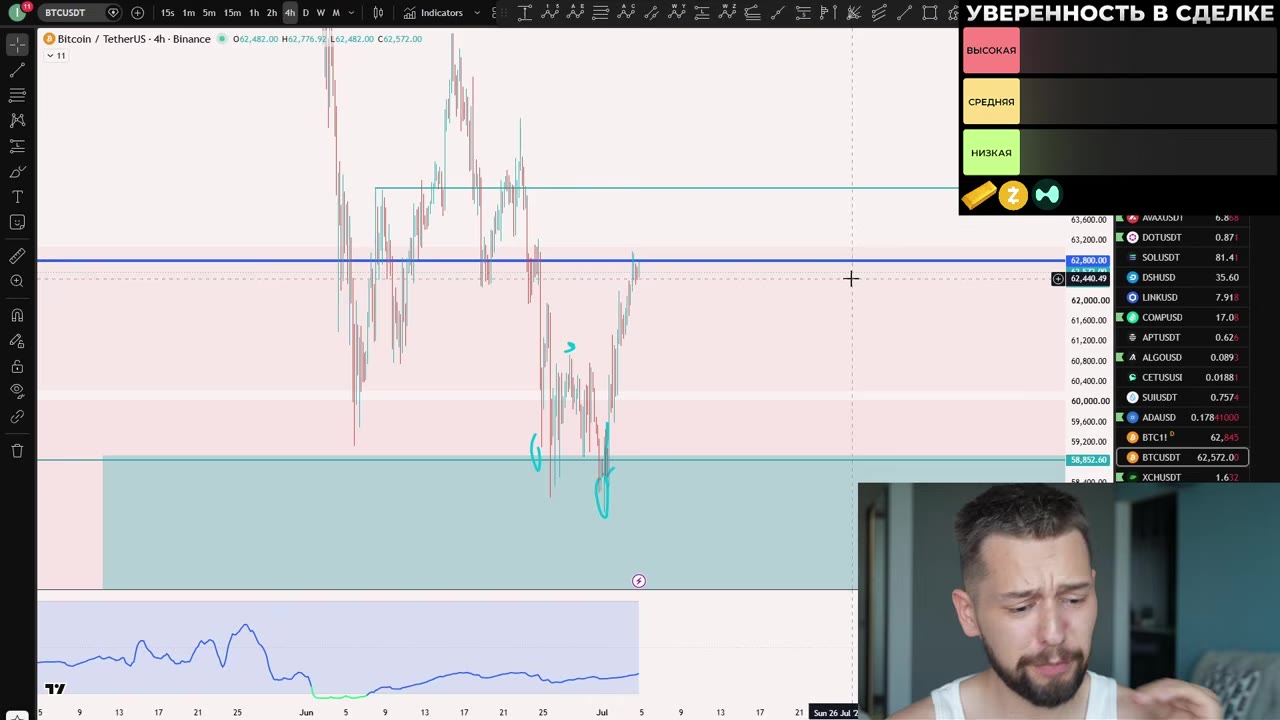
Task: Switch to 15s timeframe
Action: coord(167,12)
